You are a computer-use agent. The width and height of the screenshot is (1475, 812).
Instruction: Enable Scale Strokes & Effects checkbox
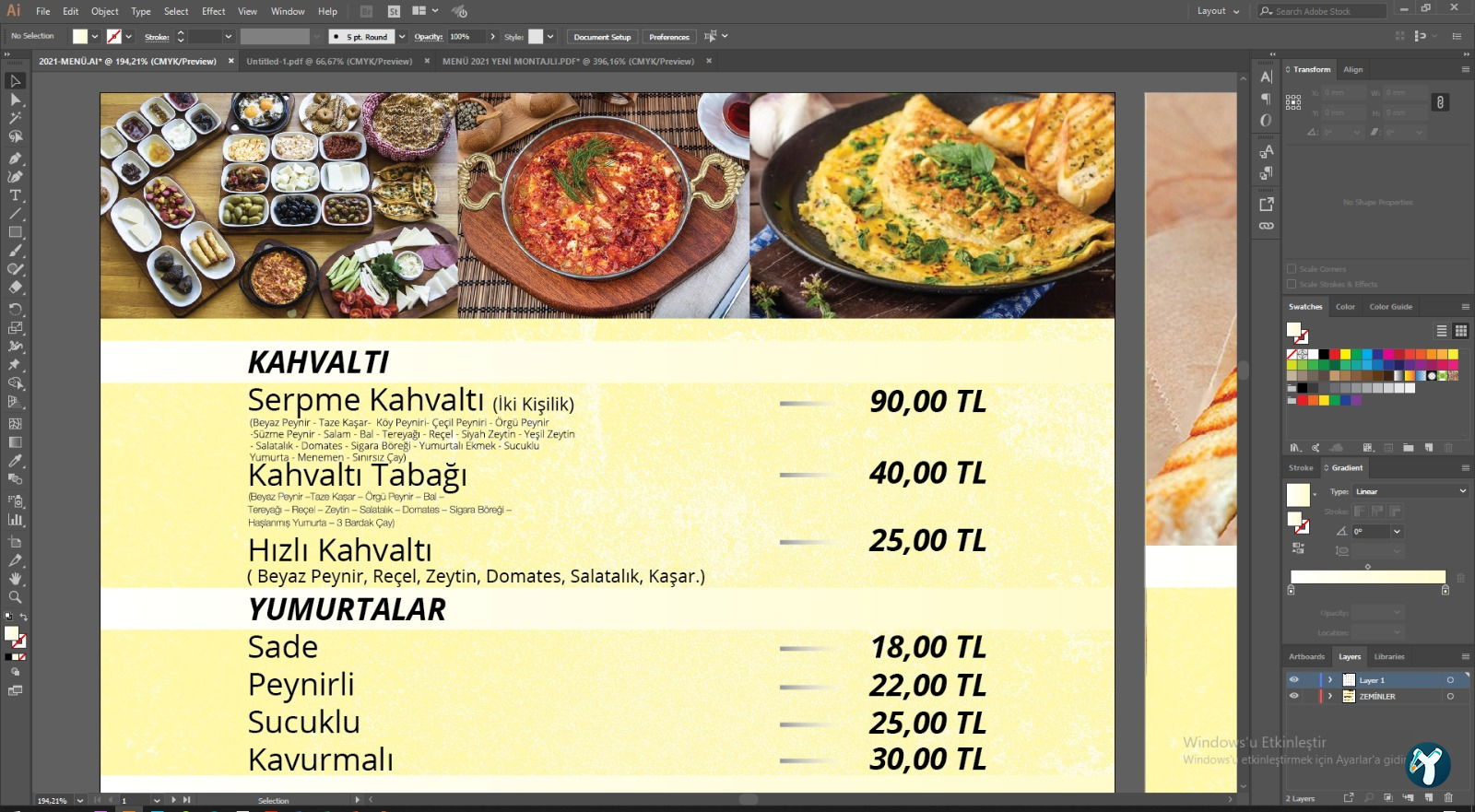pyautogui.click(x=1292, y=284)
